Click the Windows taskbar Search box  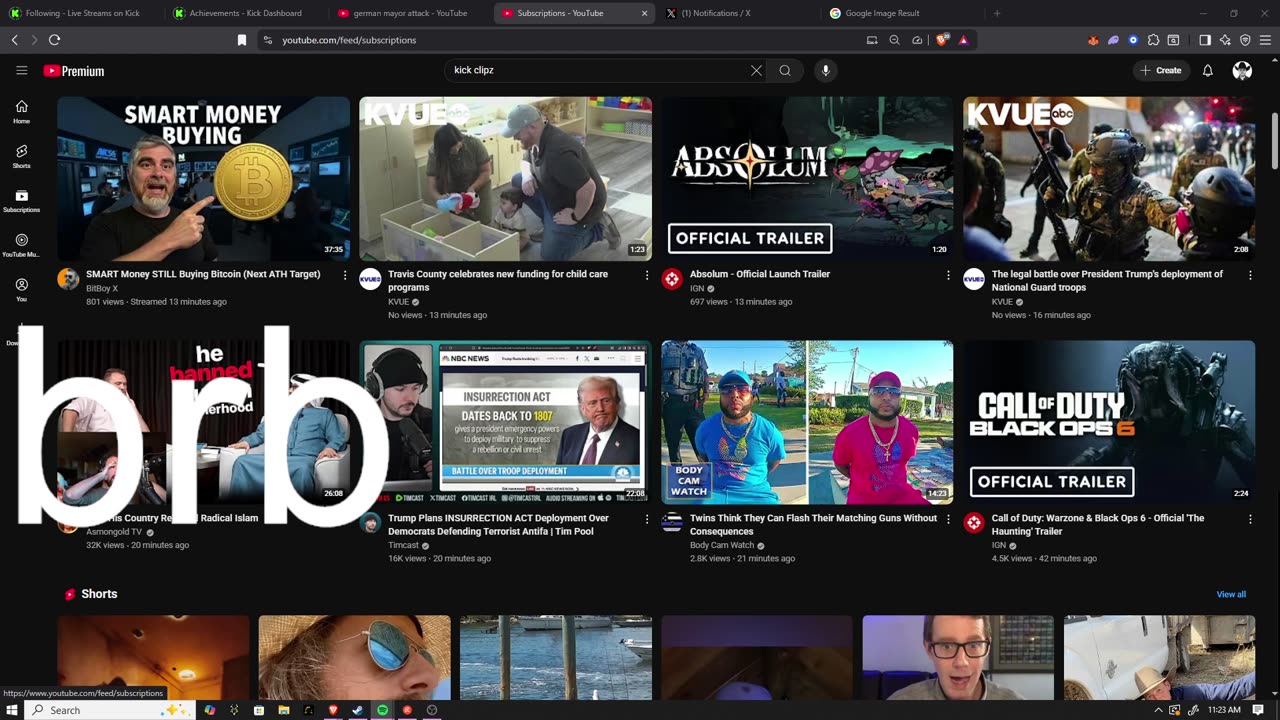109,710
